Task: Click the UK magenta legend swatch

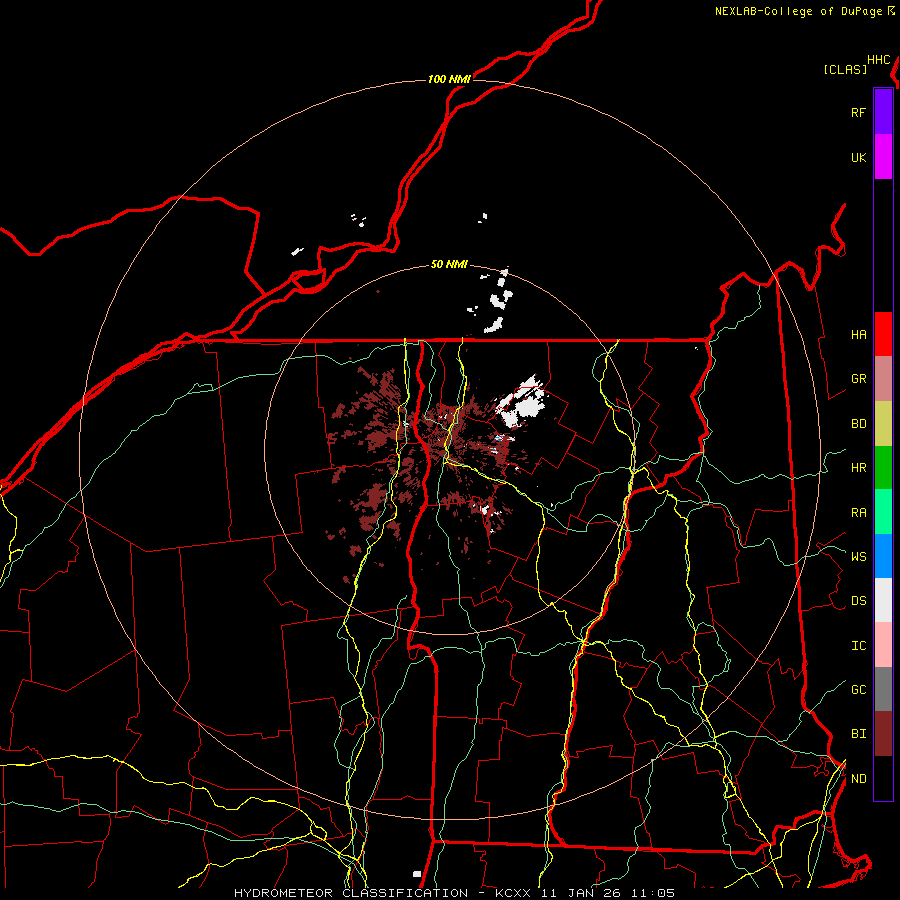Action: click(x=883, y=156)
